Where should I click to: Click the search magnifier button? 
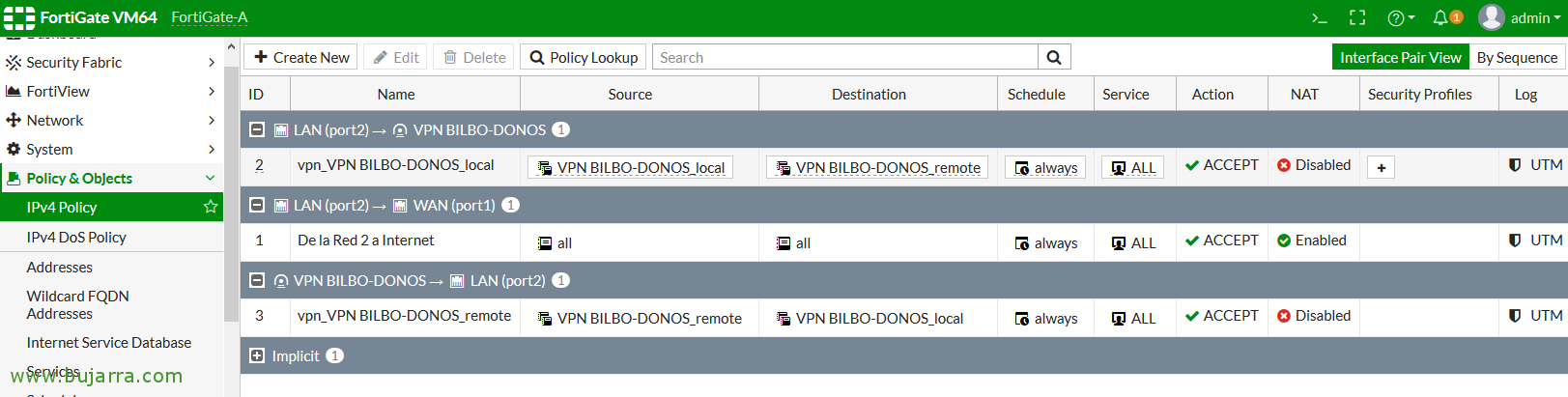(1054, 58)
